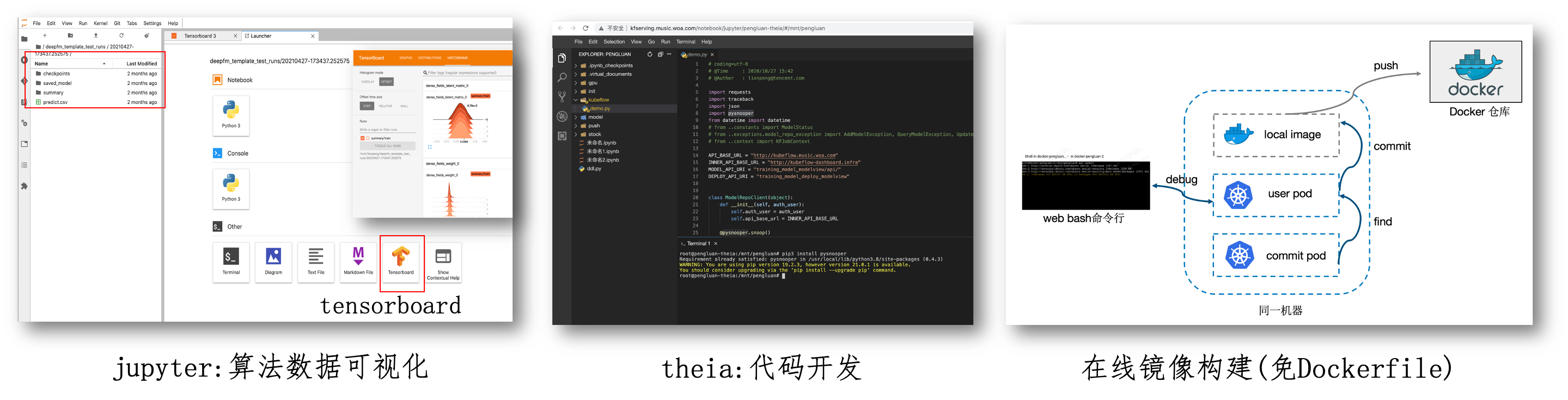Create a new Markdown File

click(x=358, y=262)
